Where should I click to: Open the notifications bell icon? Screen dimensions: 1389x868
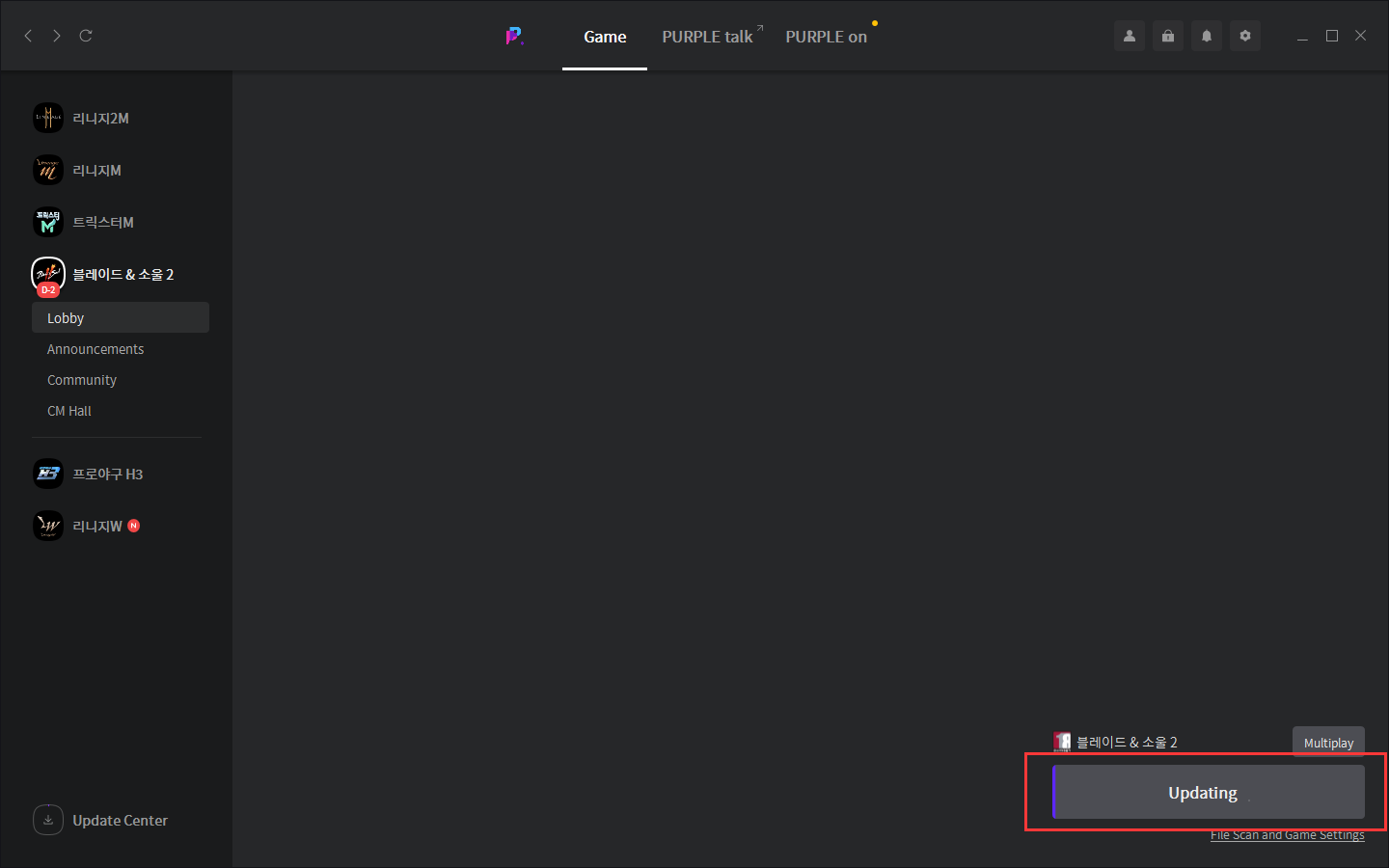tap(1207, 36)
